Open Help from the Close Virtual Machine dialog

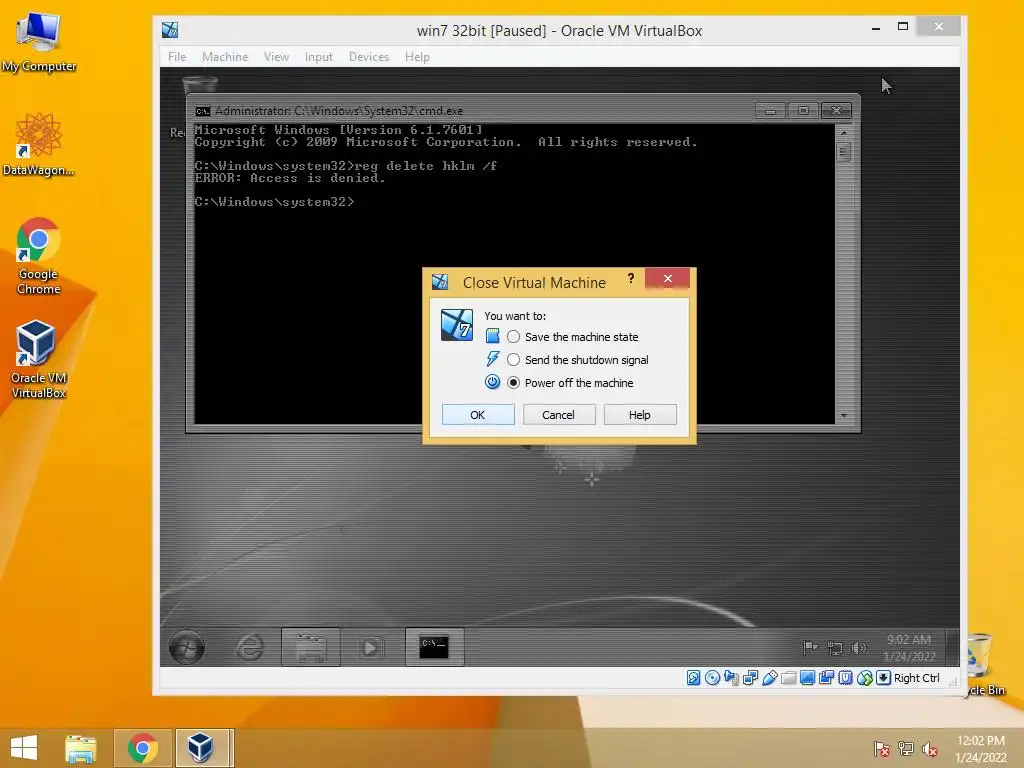[640, 415]
